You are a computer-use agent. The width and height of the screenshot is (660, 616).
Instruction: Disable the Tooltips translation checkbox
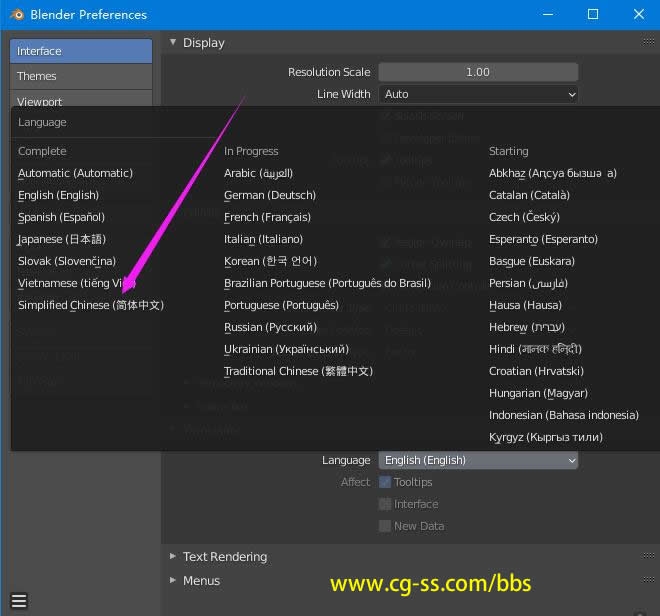tap(385, 482)
